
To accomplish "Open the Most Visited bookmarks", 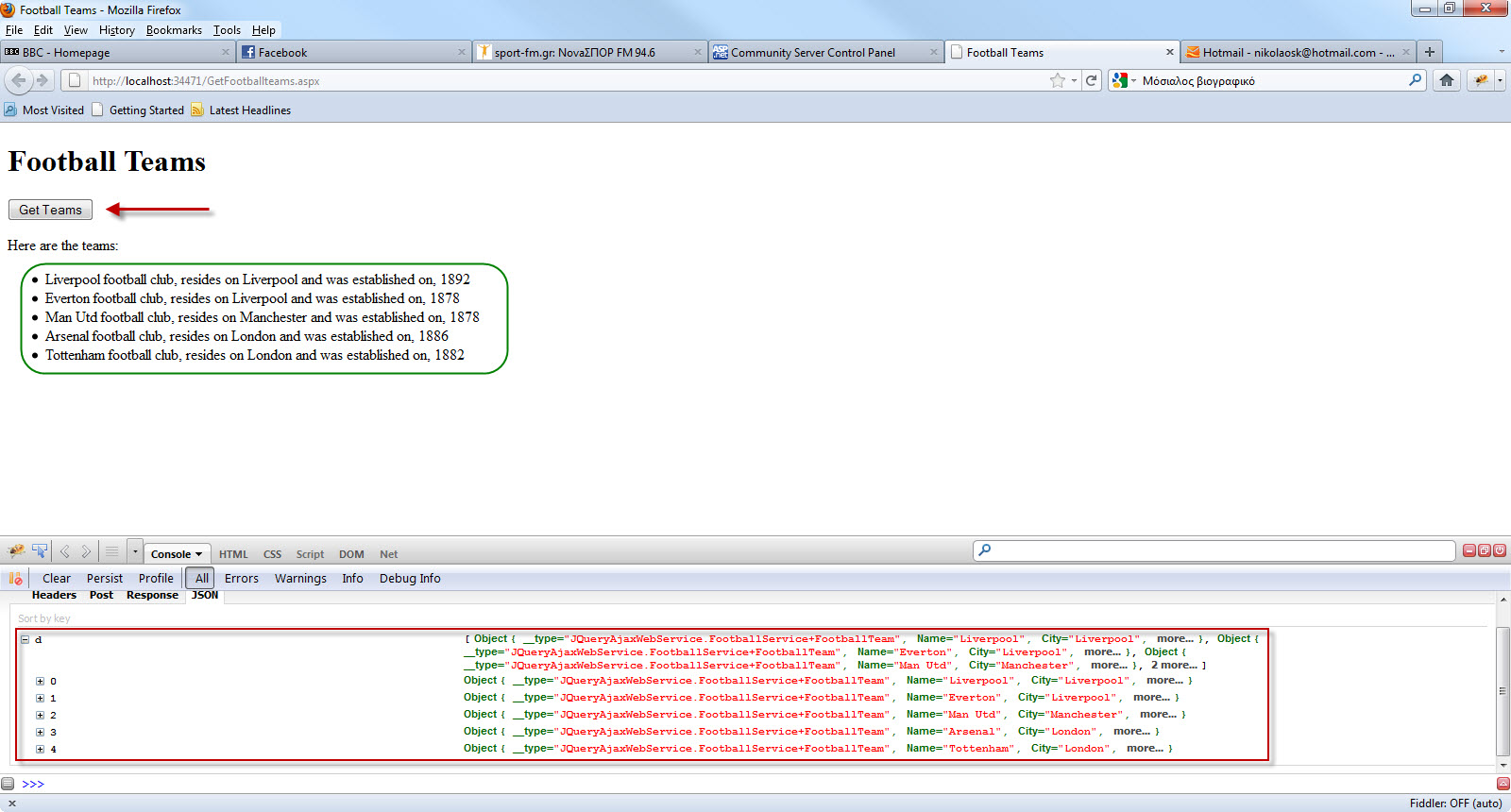I will click(43, 110).
